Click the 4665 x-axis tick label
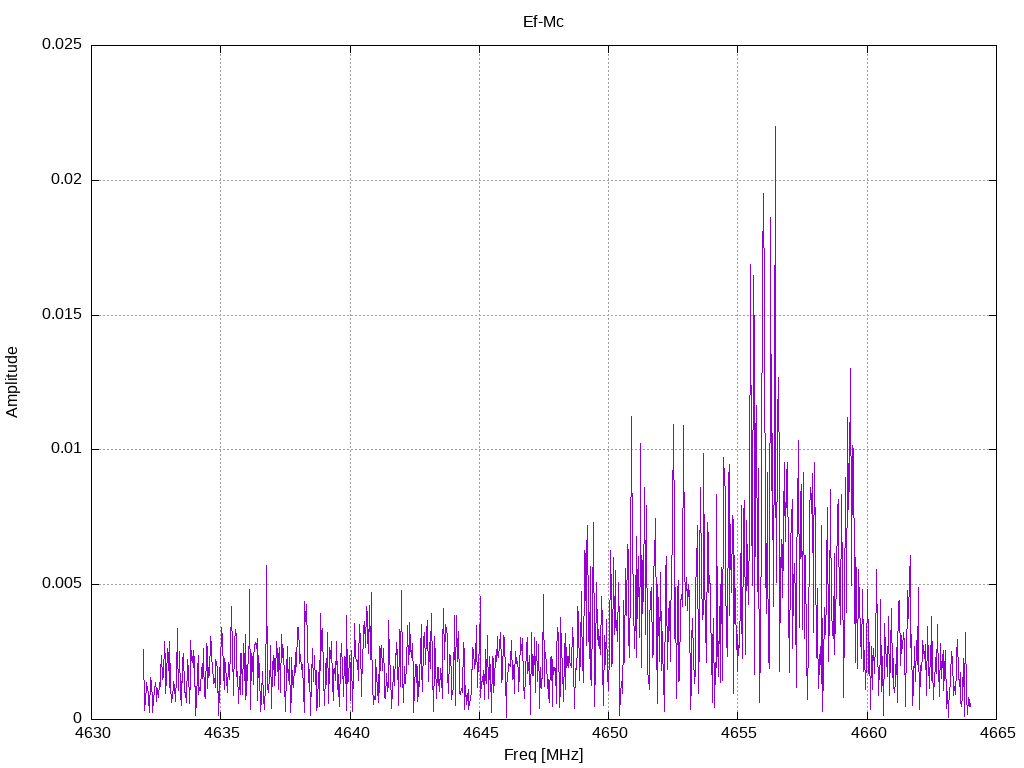 coord(996,733)
